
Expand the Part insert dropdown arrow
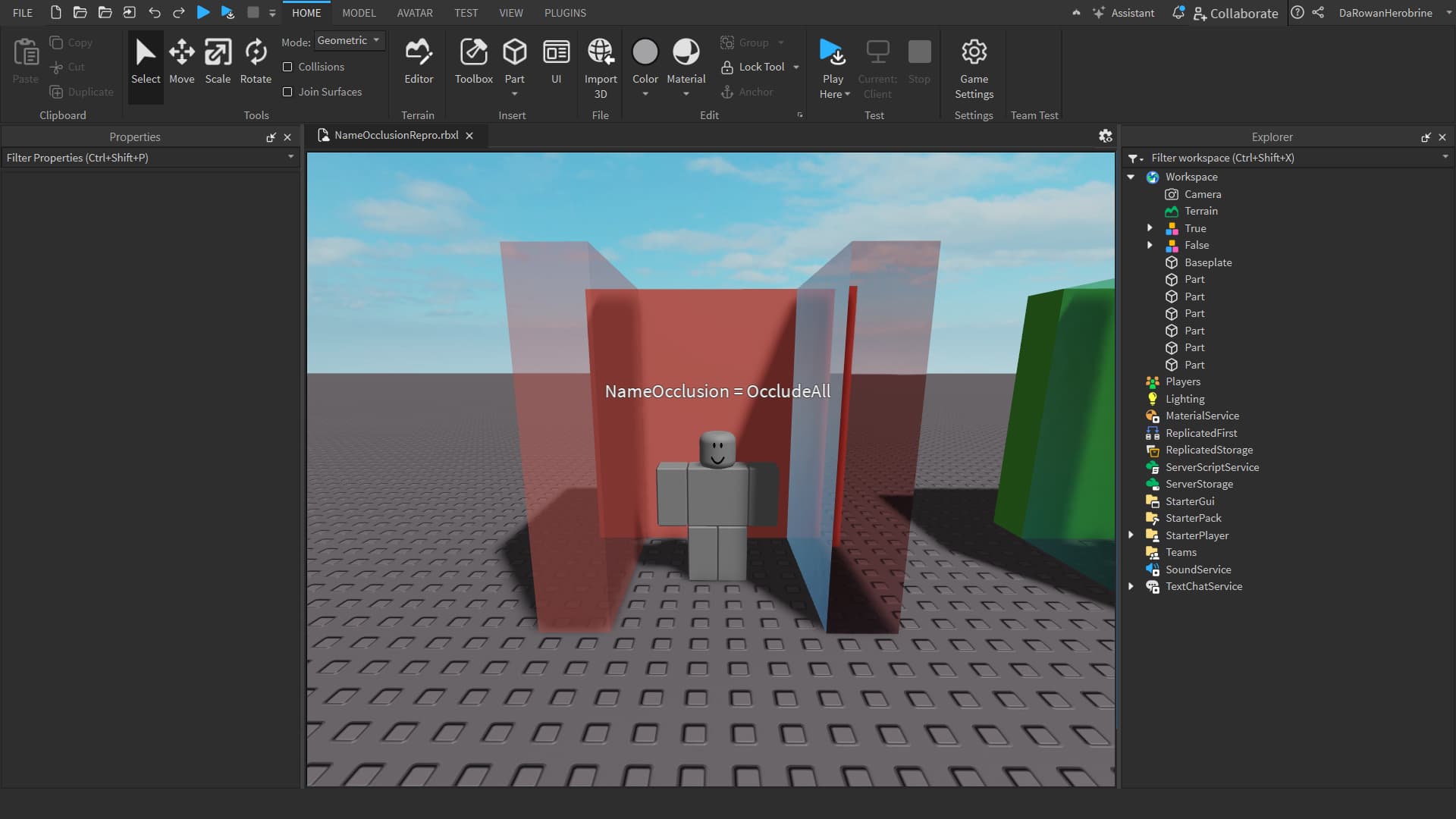click(515, 94)
